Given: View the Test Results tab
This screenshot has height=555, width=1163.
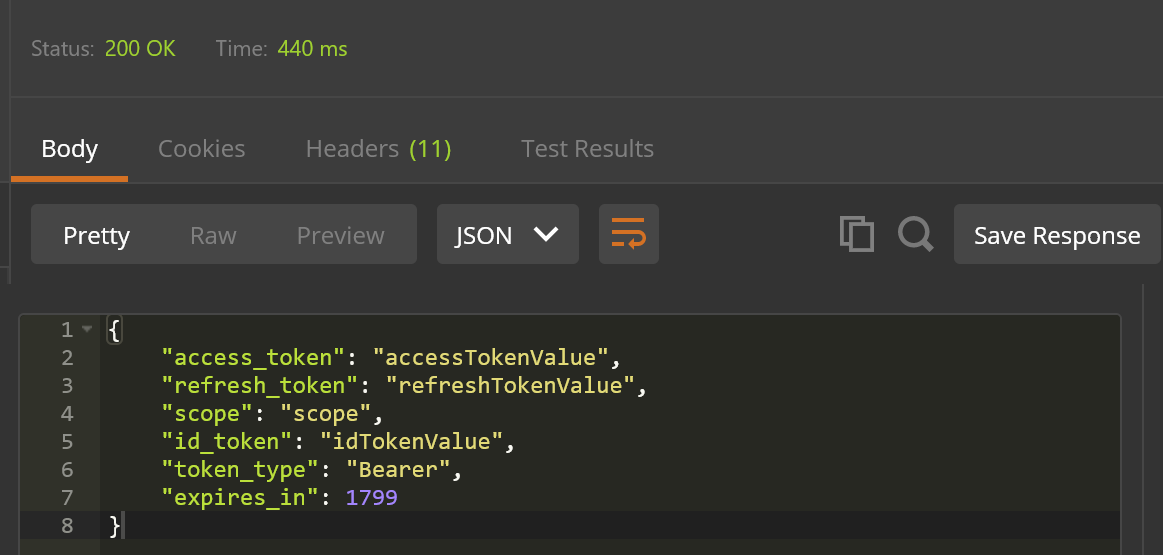Looking at the screenshot, I should pos(587,149).
